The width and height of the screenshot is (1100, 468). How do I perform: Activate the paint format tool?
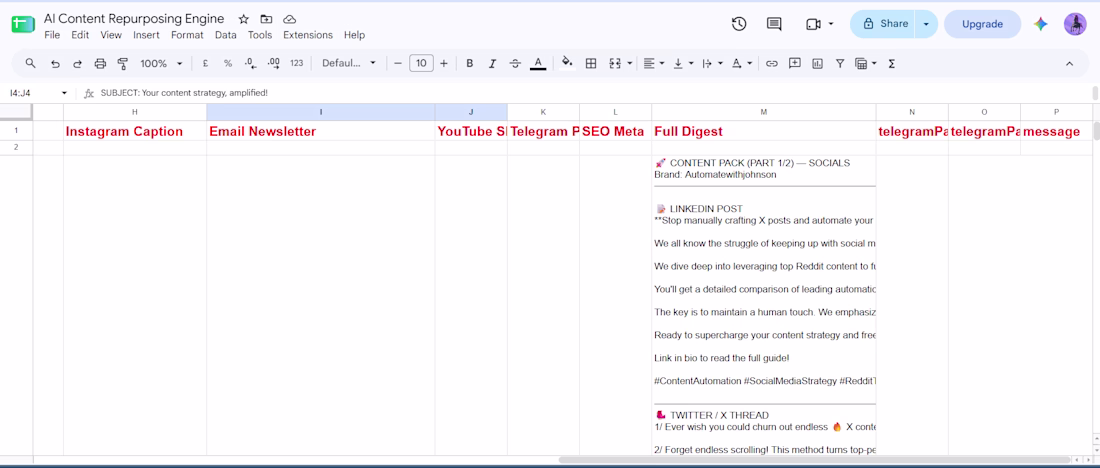click(x=123, y=63)
